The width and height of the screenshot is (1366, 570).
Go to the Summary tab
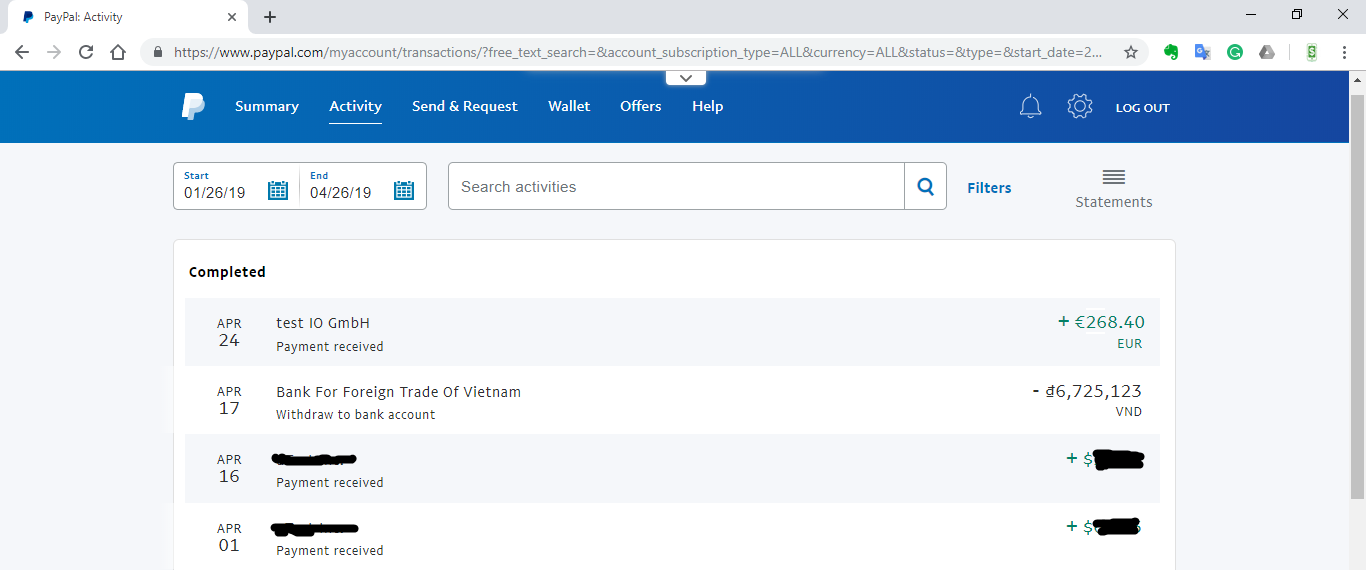pos(267,106)
